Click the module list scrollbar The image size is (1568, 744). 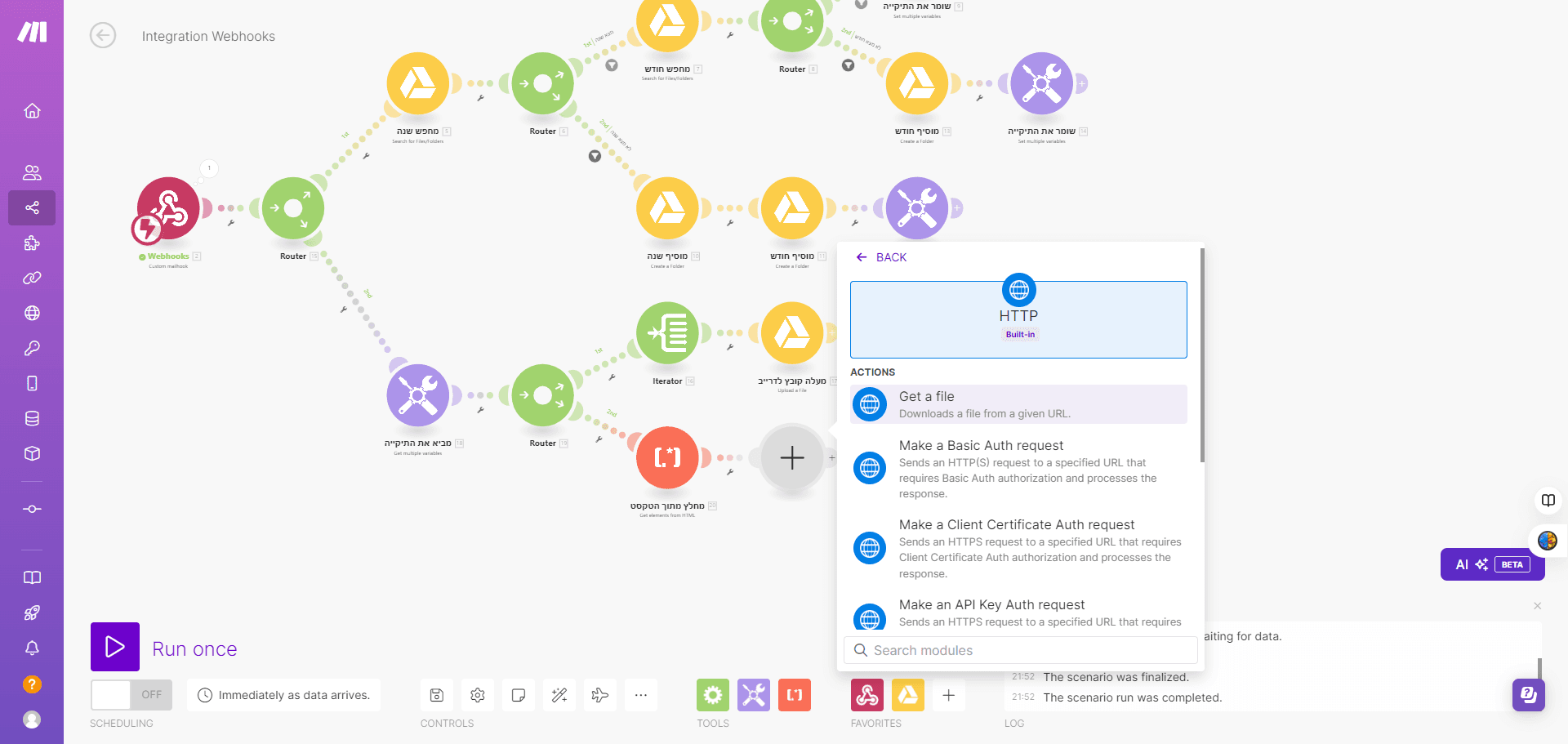coord(1202,356)
